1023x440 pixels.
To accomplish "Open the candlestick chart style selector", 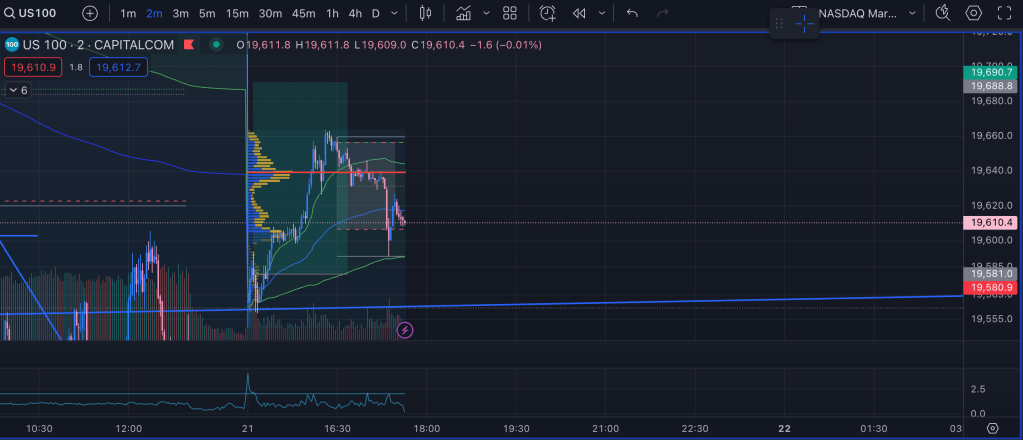I will pos(425,13).
